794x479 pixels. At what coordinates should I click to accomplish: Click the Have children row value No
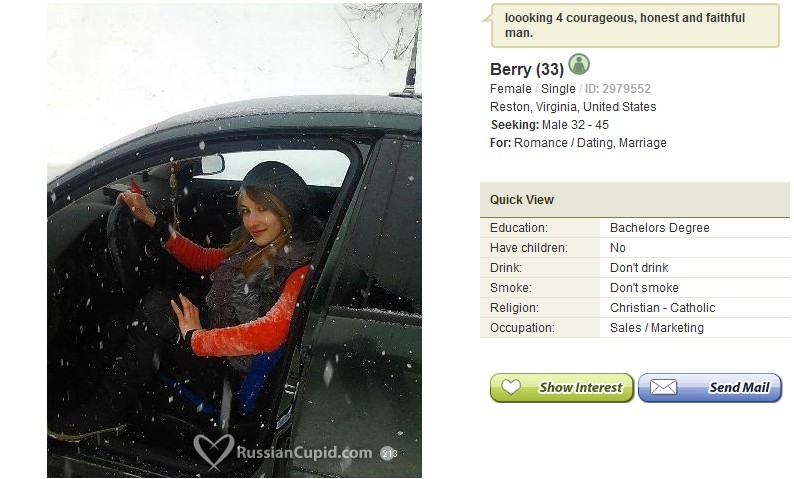[x=618, y=248]
